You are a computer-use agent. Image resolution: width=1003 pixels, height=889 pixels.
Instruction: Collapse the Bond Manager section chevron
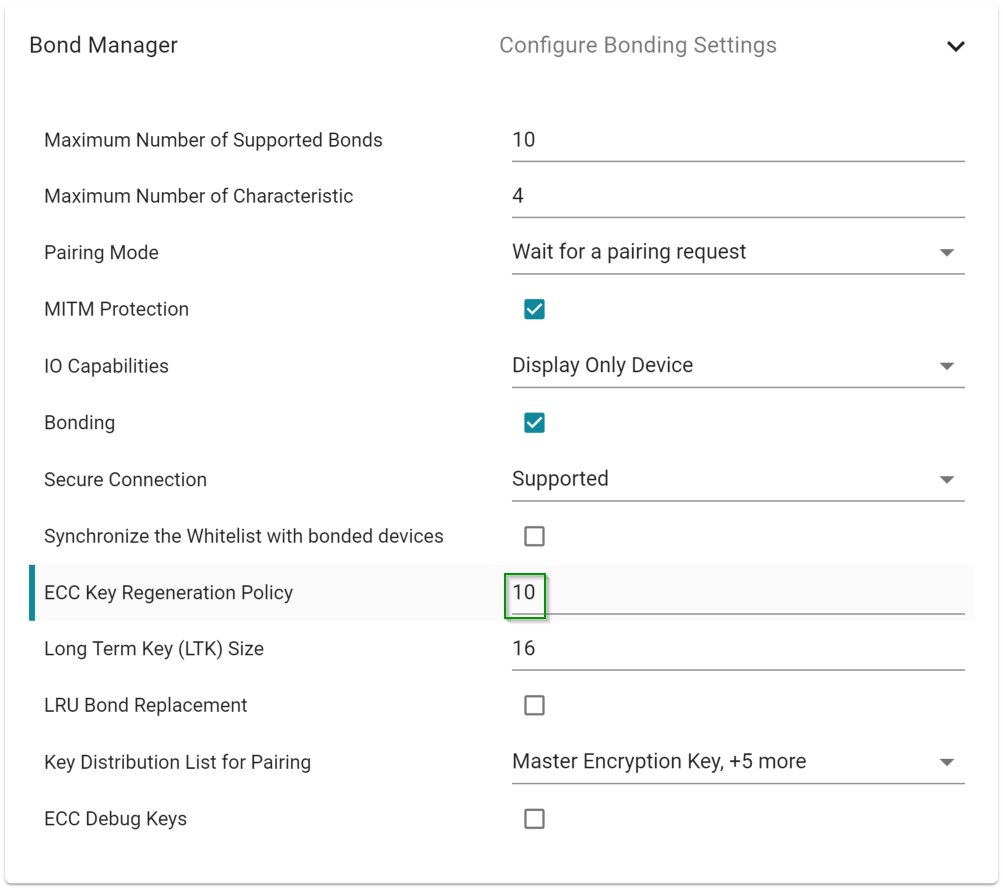pos(955,46)
